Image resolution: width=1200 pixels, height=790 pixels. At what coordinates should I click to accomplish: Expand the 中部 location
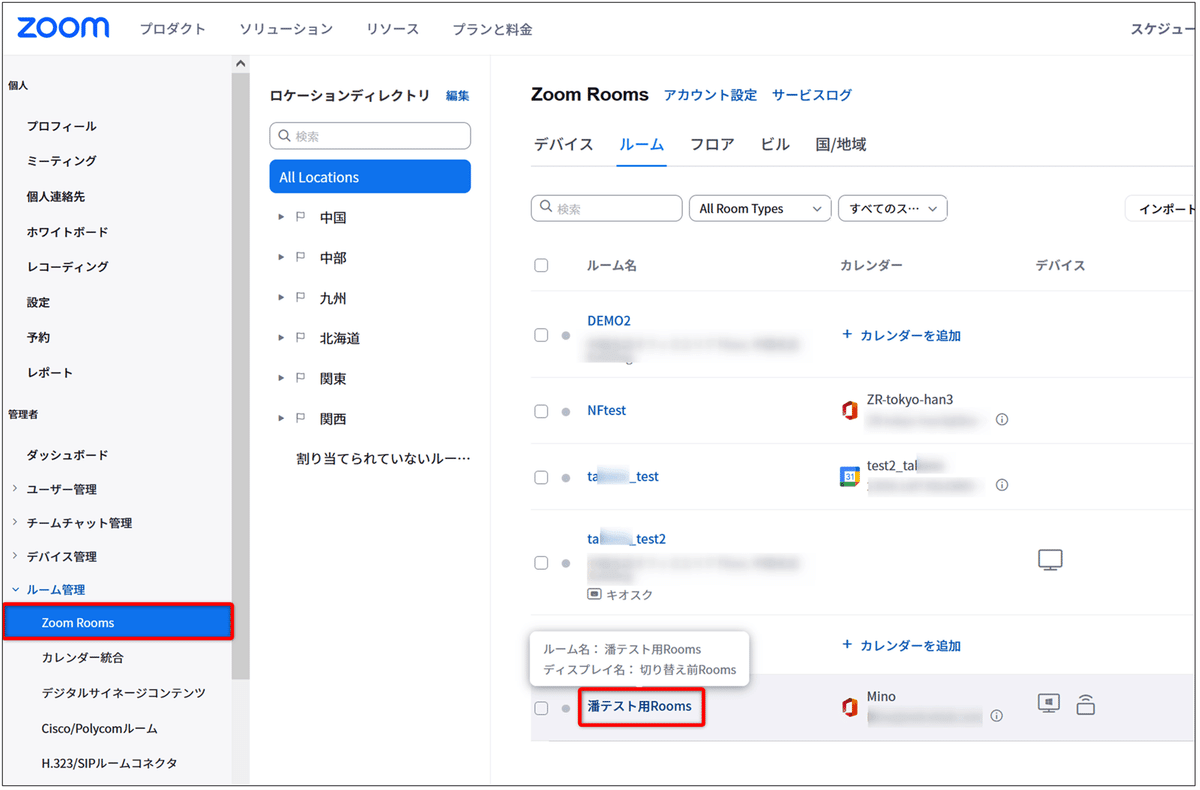point(281,257)
